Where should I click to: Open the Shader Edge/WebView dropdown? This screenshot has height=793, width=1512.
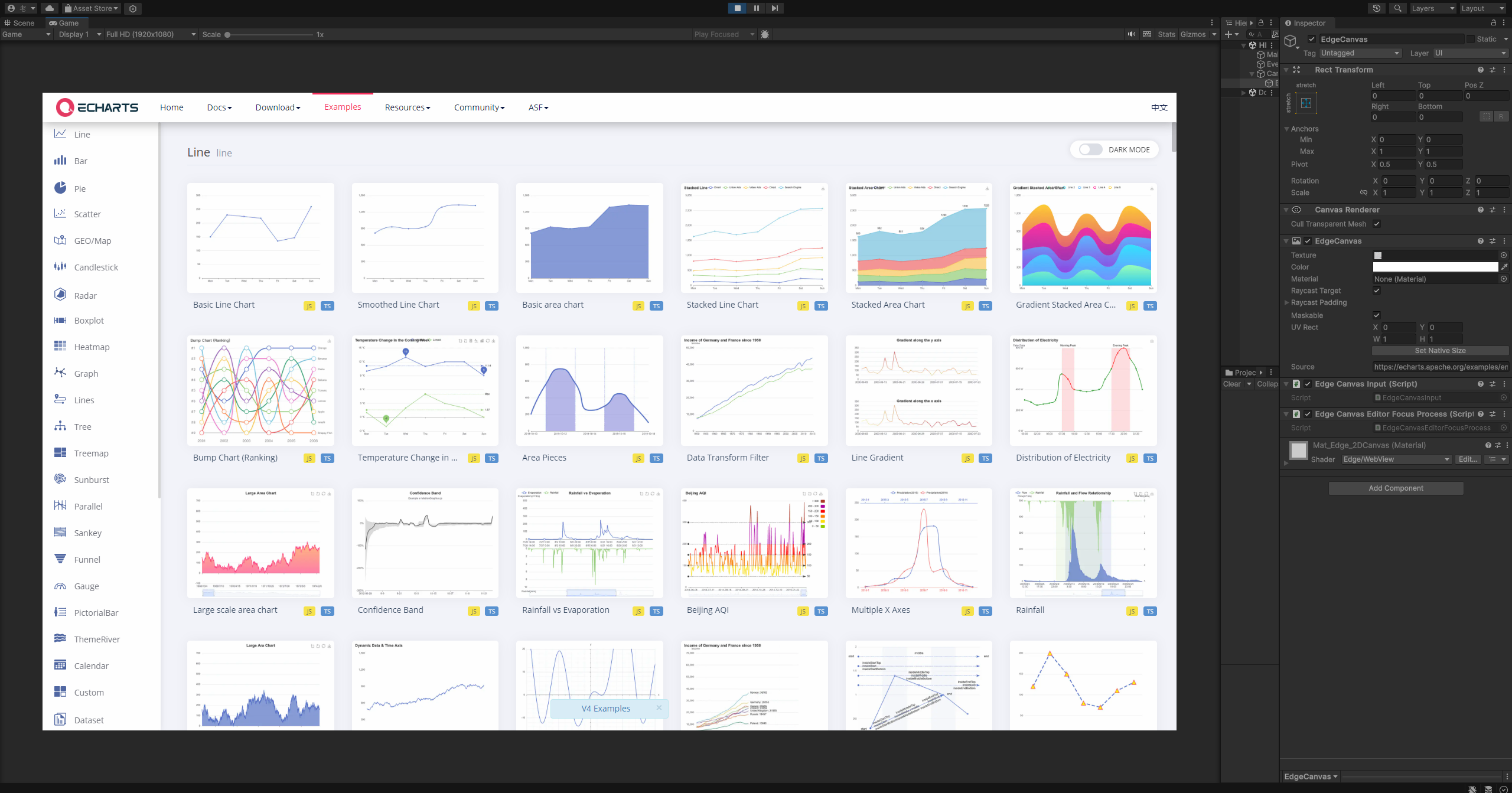pyautogui.click(x=1396, y=459)
